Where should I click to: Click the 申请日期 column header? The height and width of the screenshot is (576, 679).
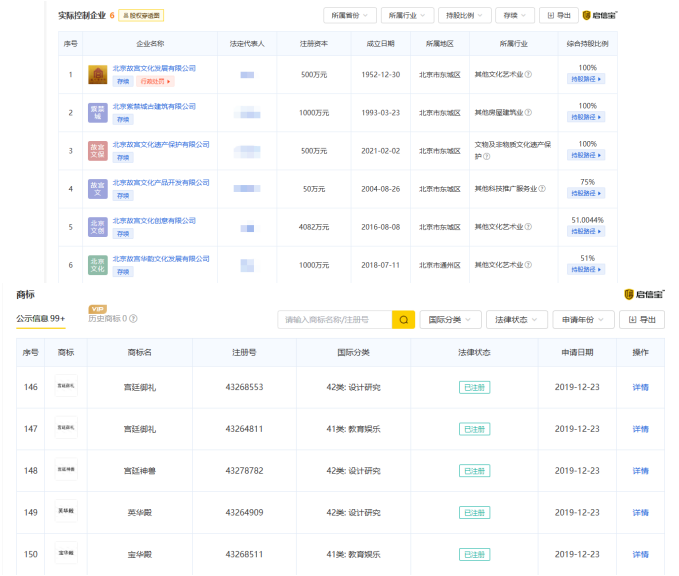point(577,353)
